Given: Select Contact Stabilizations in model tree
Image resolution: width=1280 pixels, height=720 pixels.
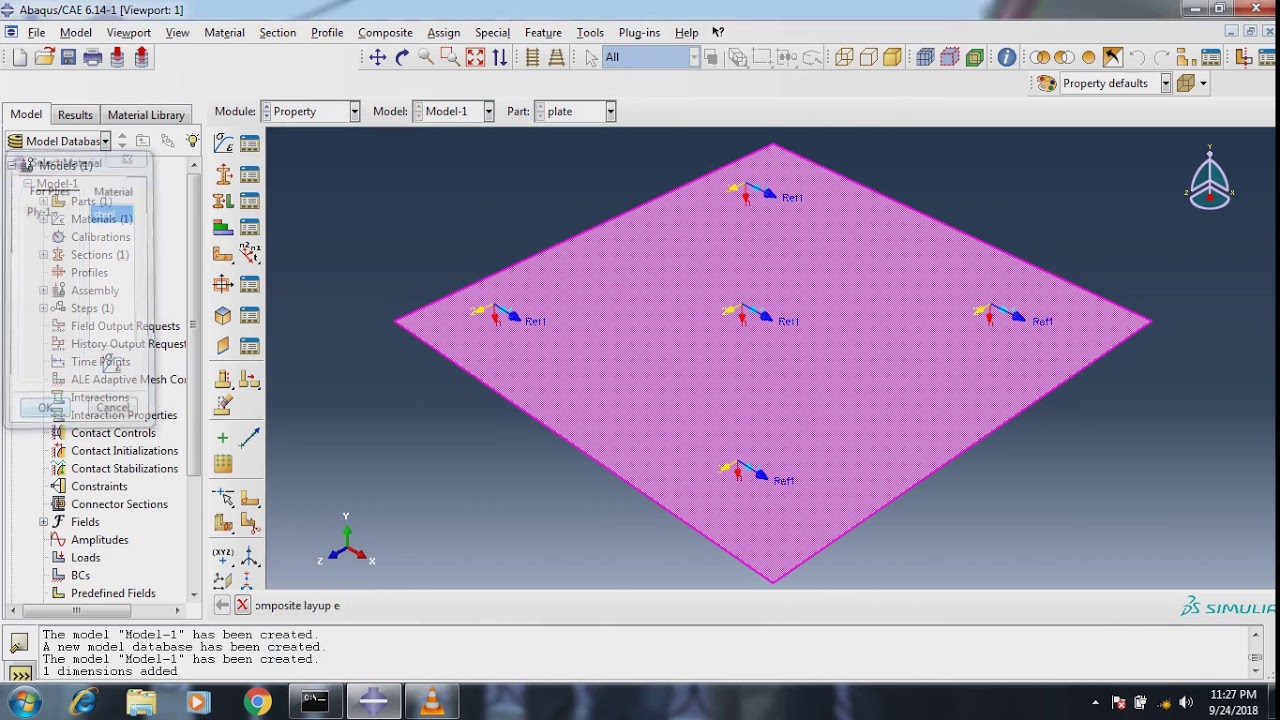Looking at the screenshot, I should pyautogui.click(x=124, y=468).
